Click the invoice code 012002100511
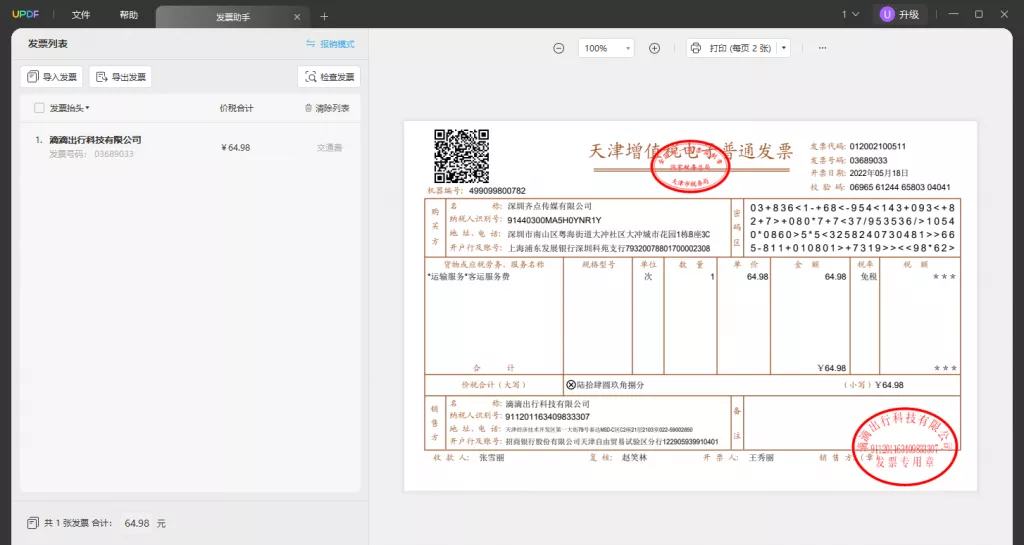The height and width of the screenshot is (545, 1024). [x=877, y=147]
